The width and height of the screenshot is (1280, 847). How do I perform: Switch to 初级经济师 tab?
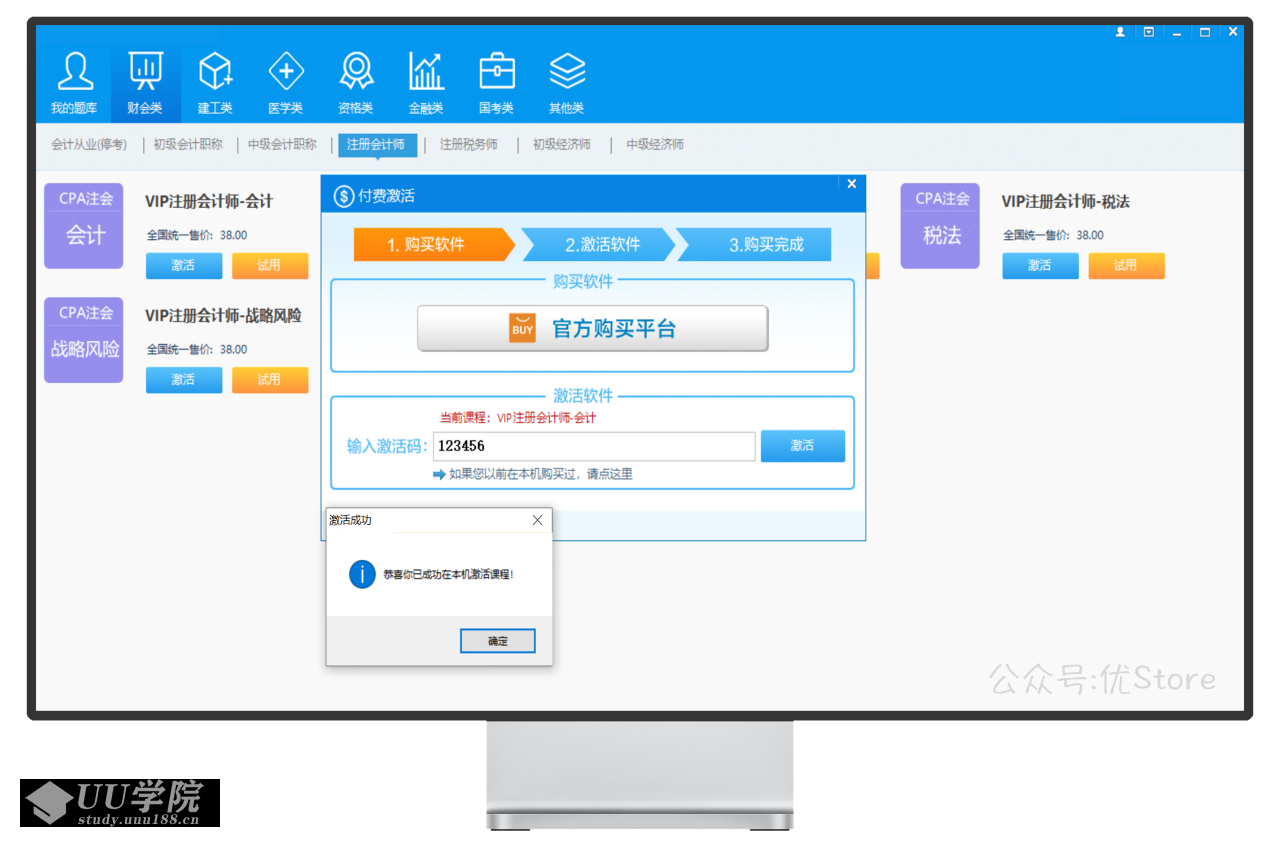562,144
